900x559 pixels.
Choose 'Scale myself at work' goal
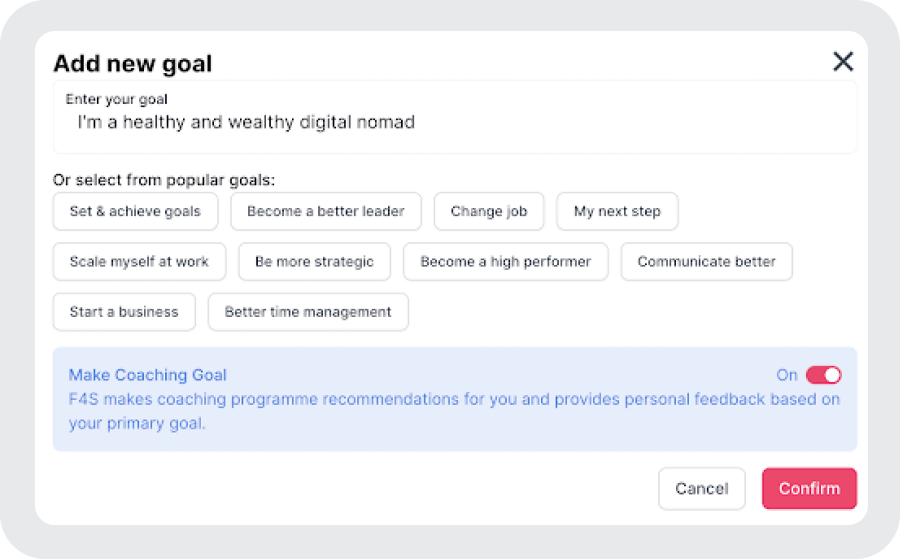(139, 261)
